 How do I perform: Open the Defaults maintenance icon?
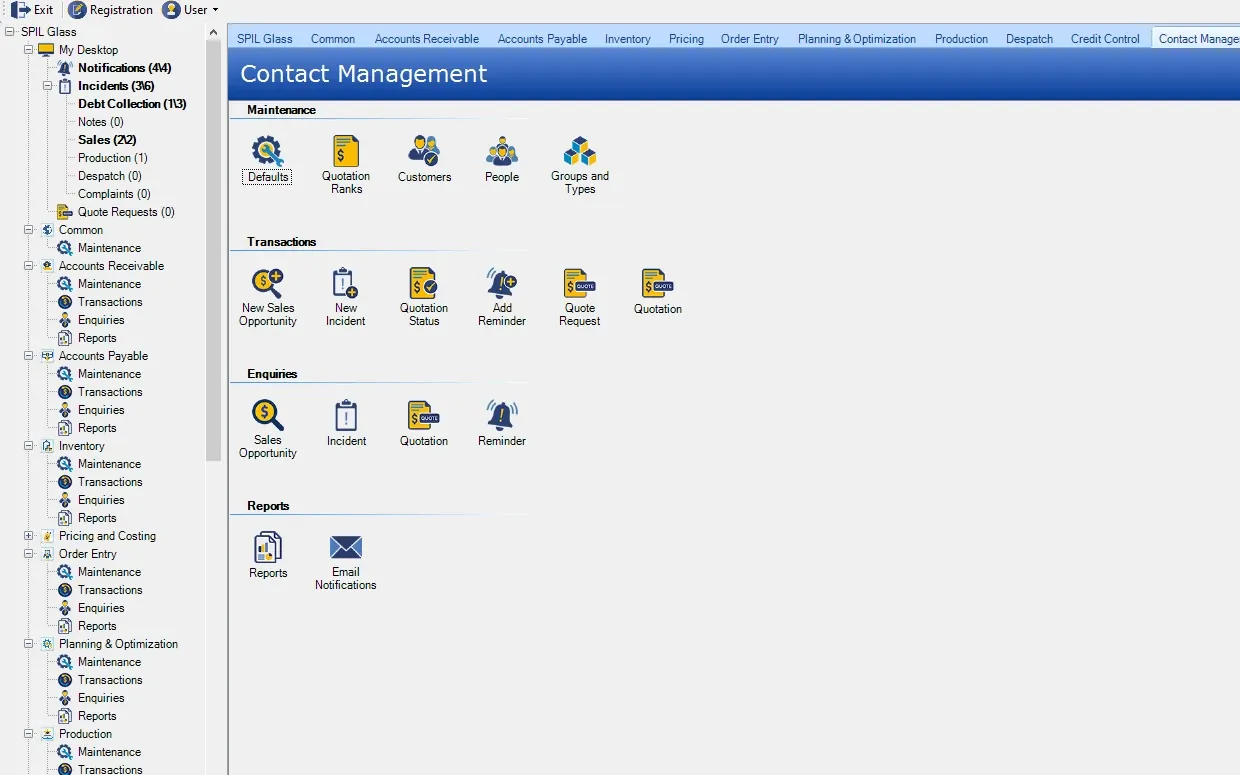pyautogui.click(x=268, y=159)
